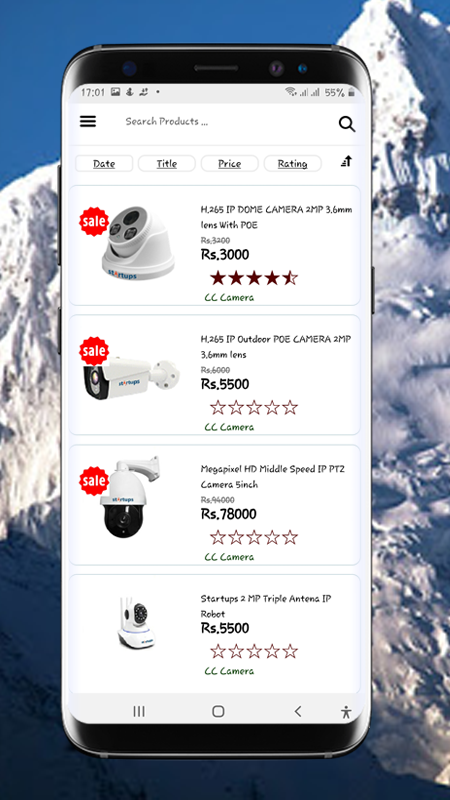Open the Triple Antena robot camera image
The height and width of the screenshot is (800, 450).
pyautogui.click(x=136, y=622)
